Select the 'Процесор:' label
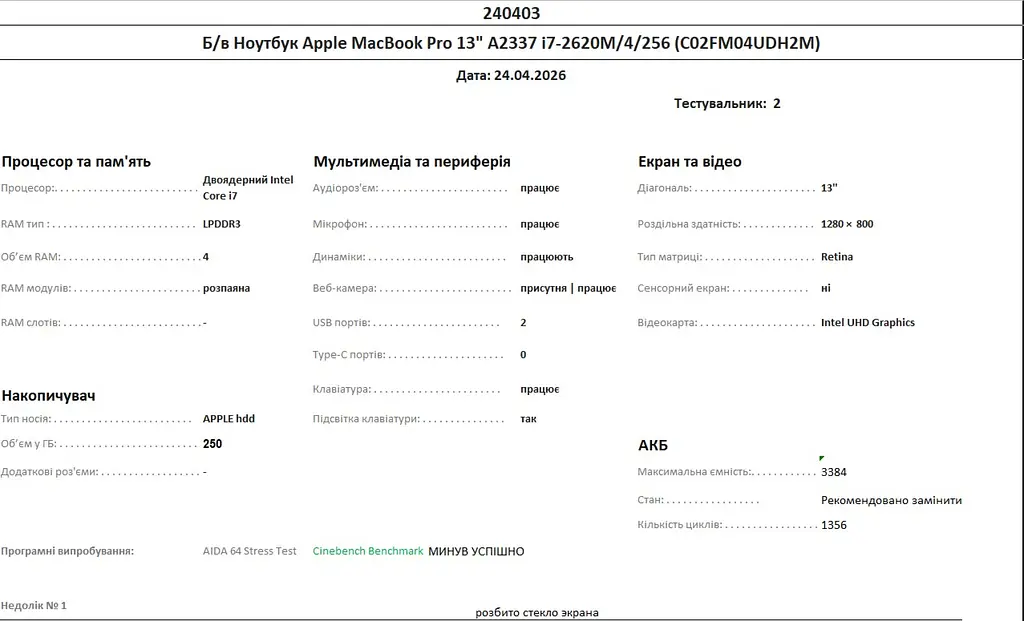 point(27,188)
